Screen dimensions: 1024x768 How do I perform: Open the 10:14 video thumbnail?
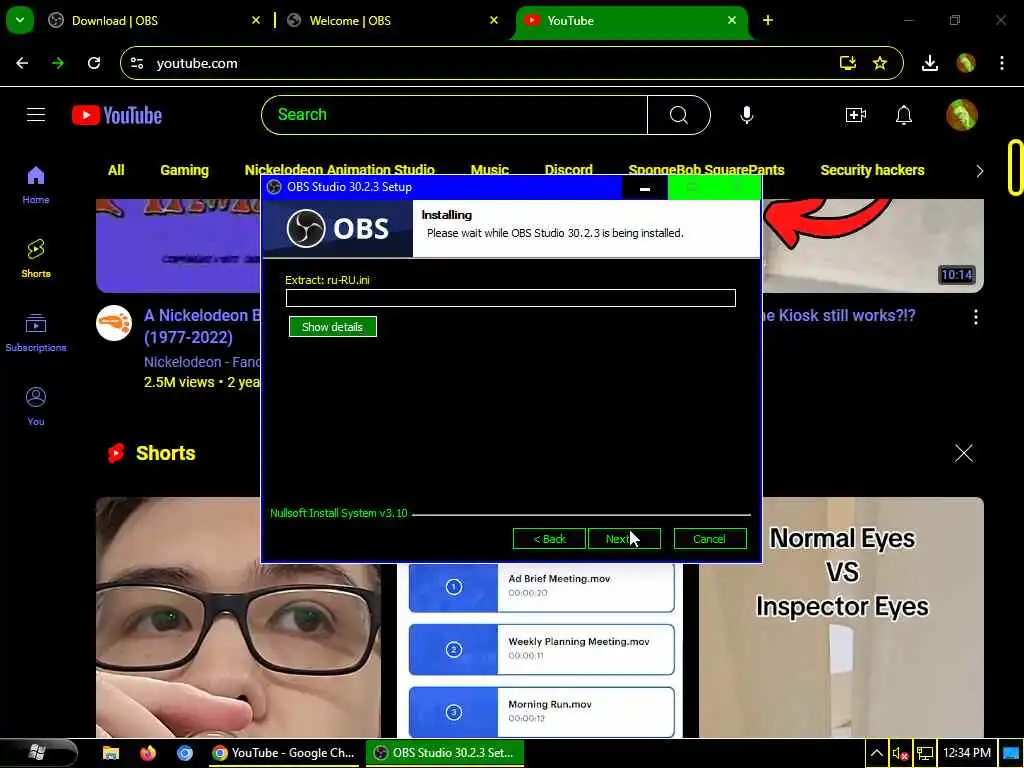[x=873, y=246]
